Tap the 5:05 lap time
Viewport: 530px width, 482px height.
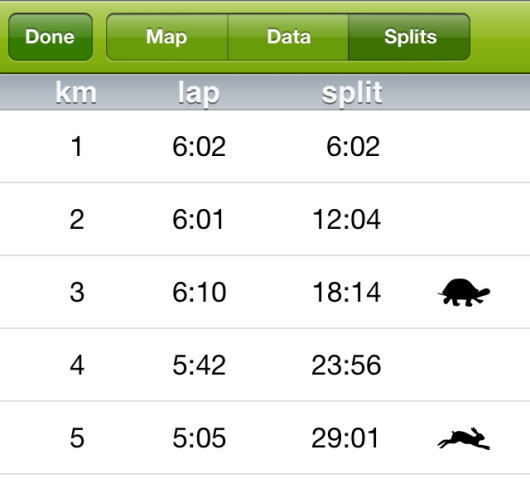[199, 438]
